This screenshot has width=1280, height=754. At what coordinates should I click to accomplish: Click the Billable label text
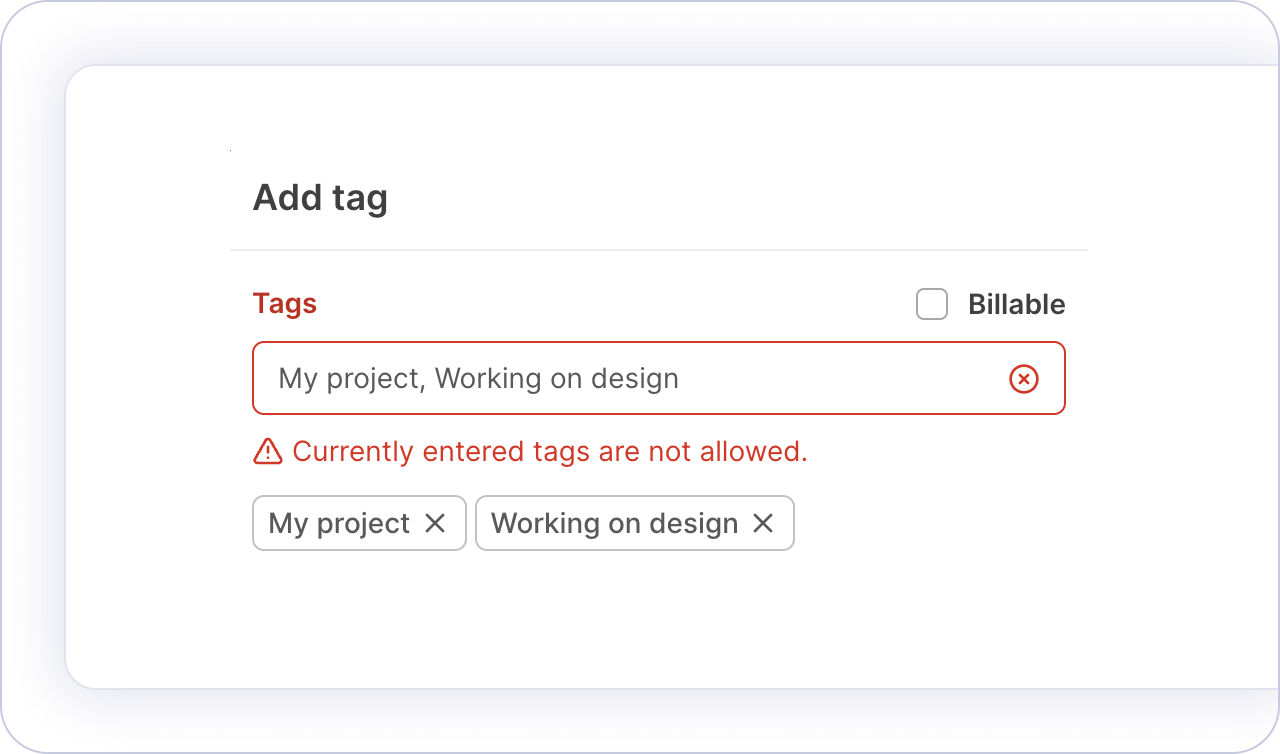[x=1016, y=305]
